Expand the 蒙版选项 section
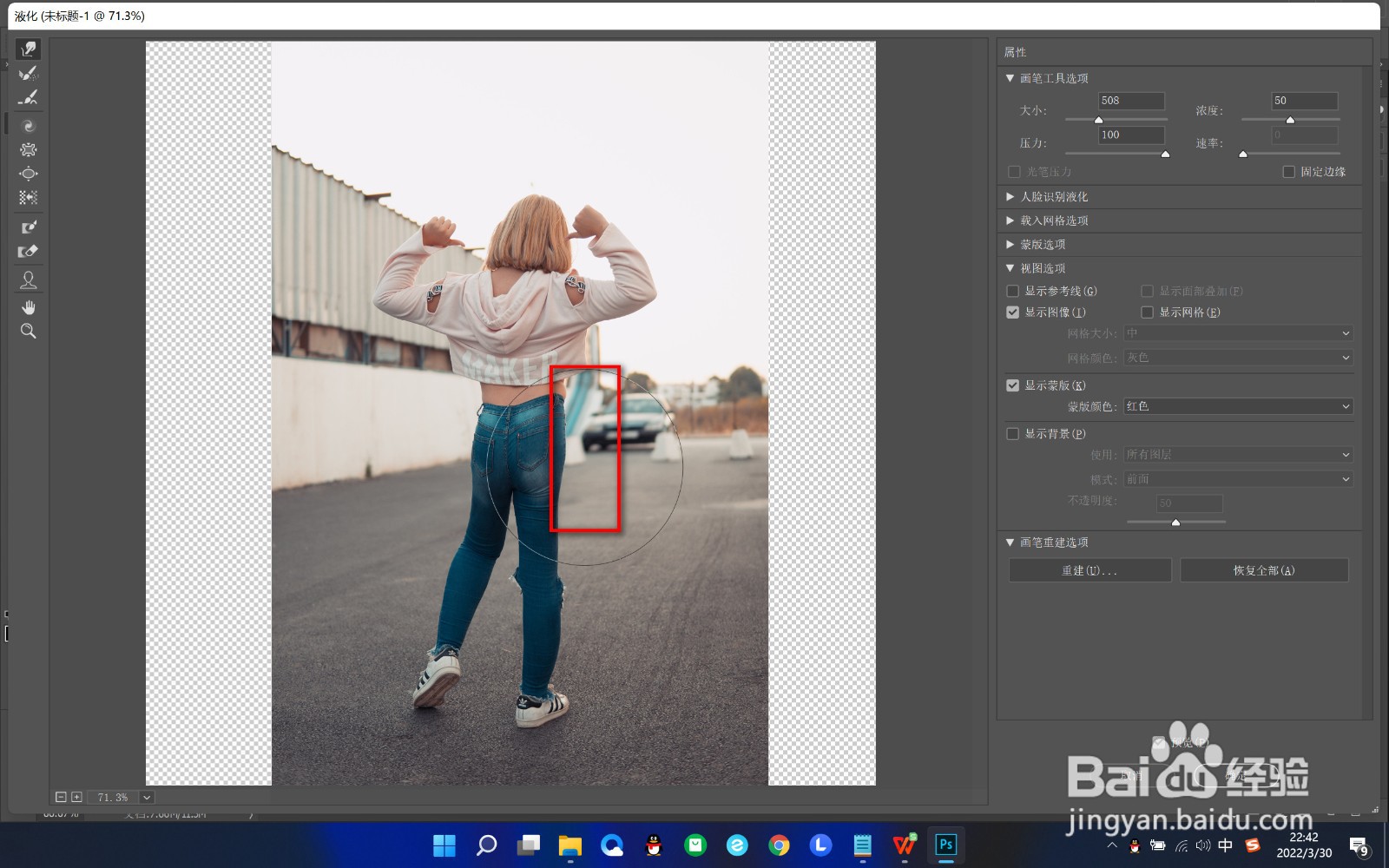1389x868 pixels. (x=1010, y=245)
